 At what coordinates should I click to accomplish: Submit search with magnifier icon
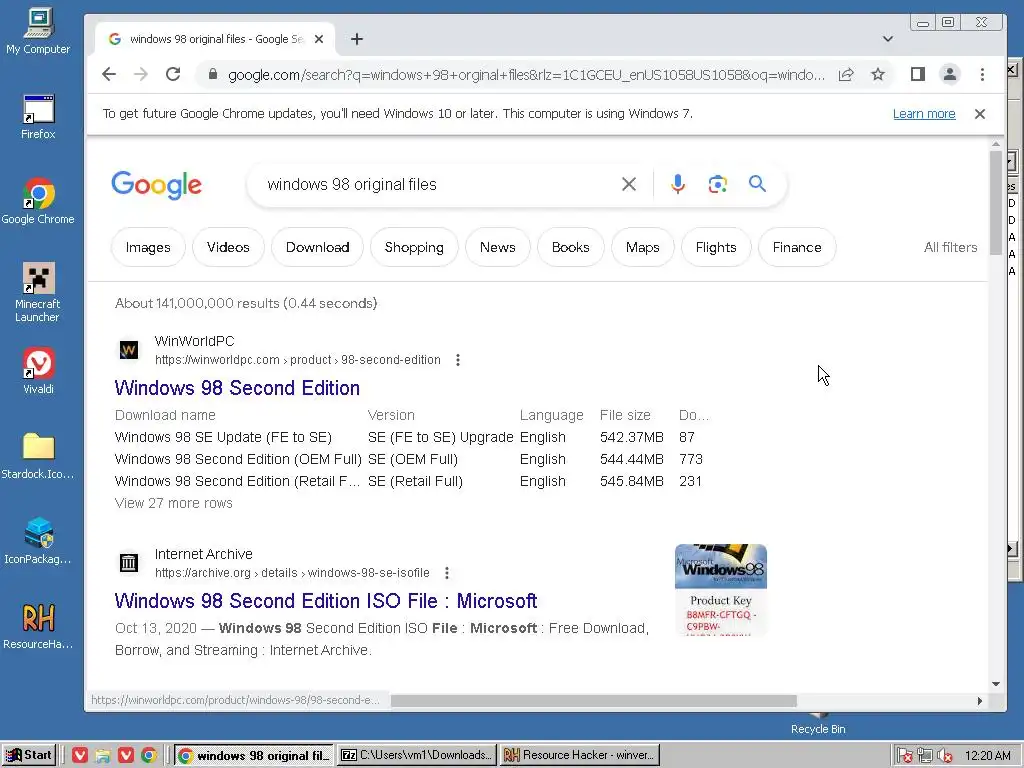pos(757,184)
